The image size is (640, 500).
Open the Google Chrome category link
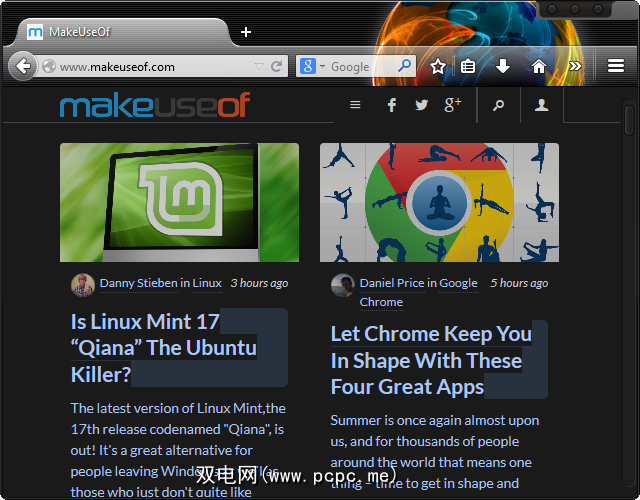coord(458,283)
